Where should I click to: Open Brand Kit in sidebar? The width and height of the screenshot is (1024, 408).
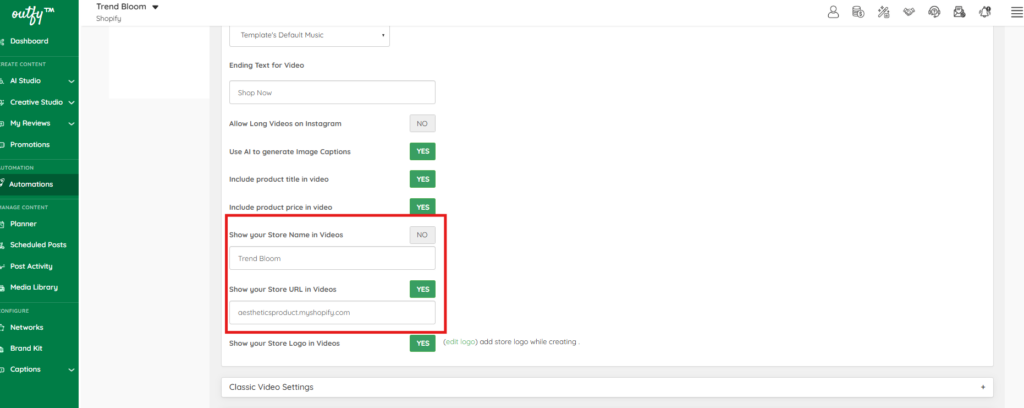pos(26,349)
